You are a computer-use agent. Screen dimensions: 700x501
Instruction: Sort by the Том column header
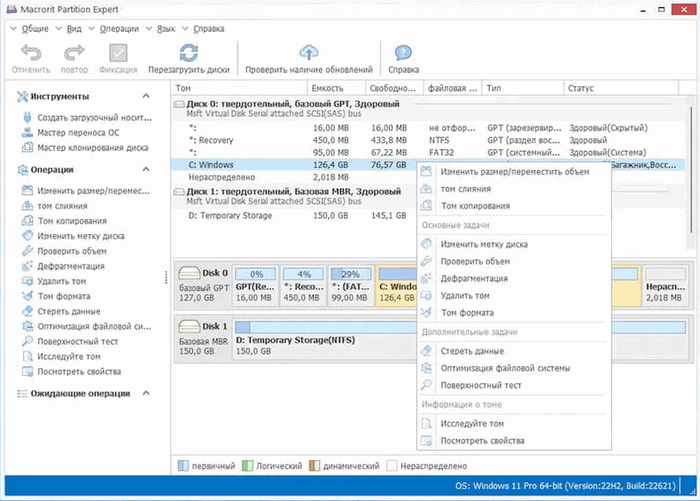click(x=239, y=88)
